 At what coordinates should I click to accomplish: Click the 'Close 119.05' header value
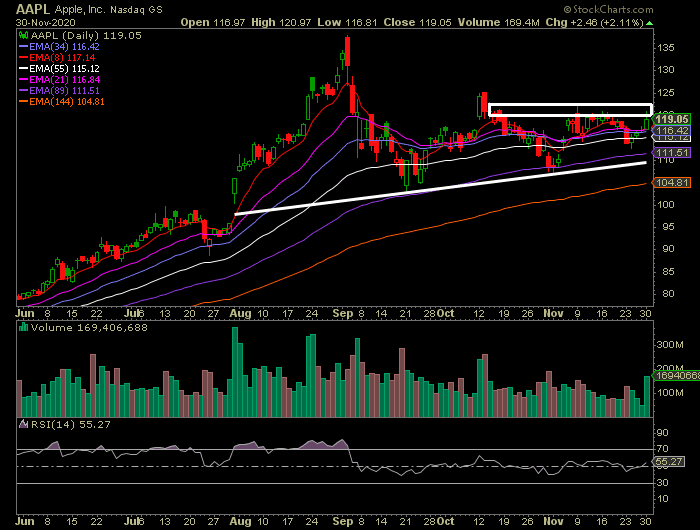pos(417,22)
